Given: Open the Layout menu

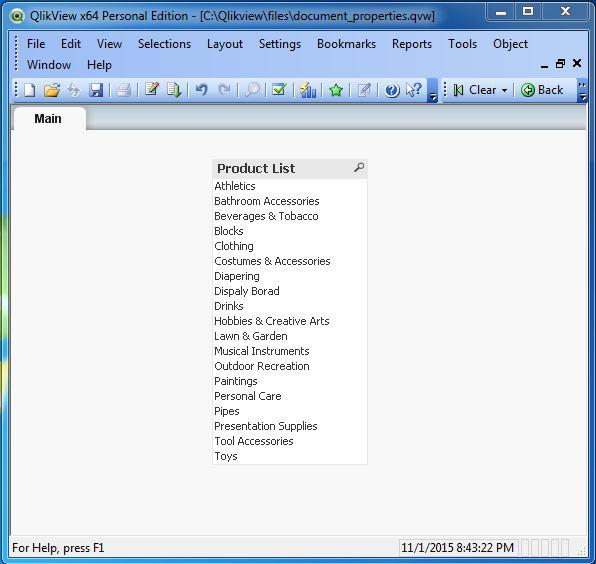Looking at the screenshot, I should 225,44.
